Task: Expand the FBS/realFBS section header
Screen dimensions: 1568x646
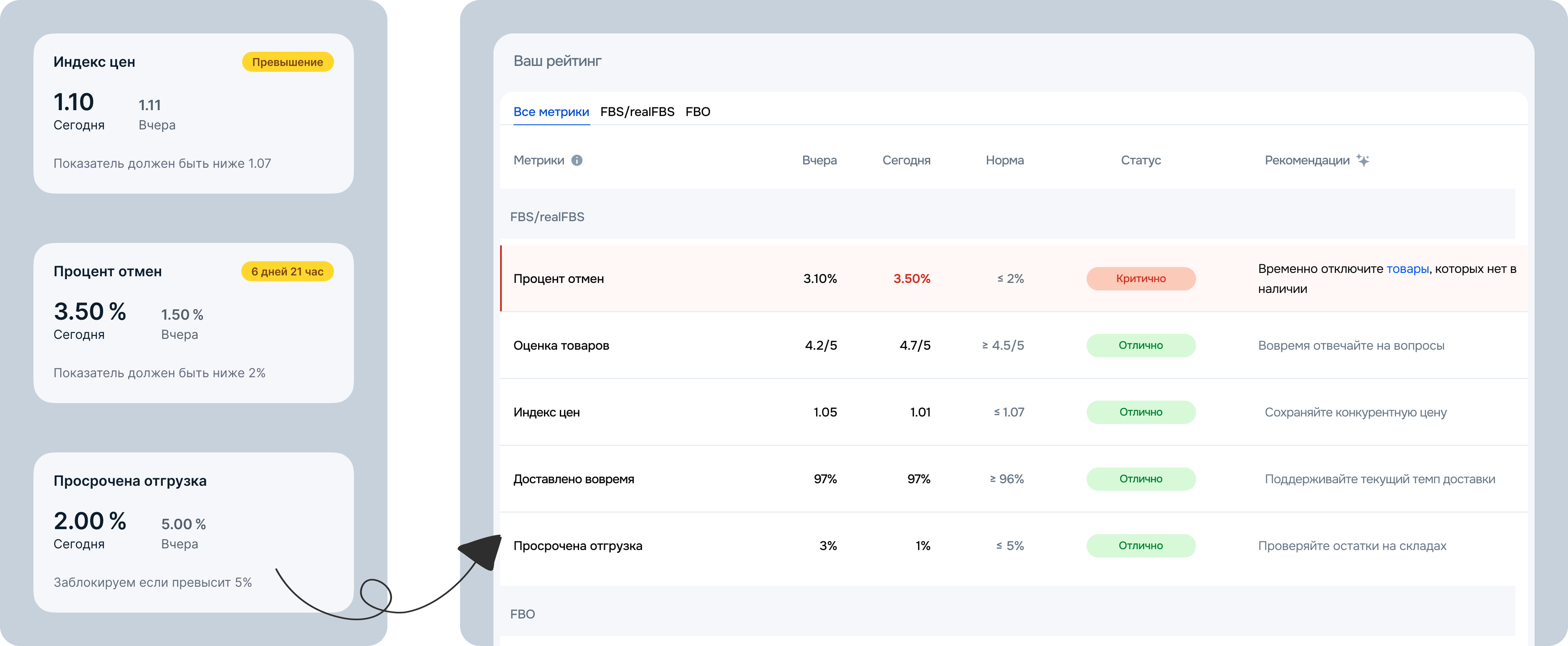Action: pyautogui.click(x=547, y=217)
